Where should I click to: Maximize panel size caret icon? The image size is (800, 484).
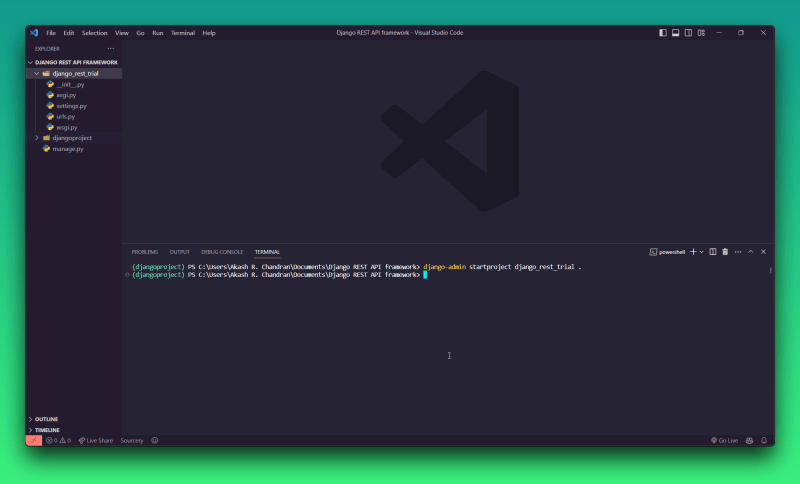click(x=751, y=252)
